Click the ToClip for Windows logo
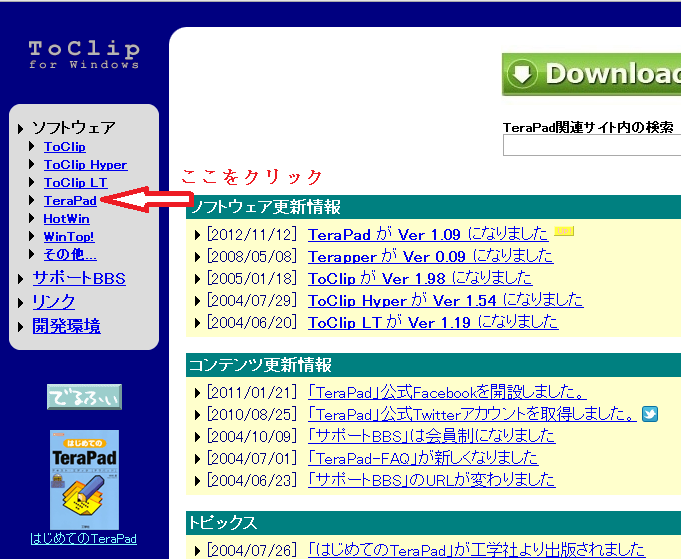Image resolution: width=681 pixels, height=559 pixels. coord(84,55)
